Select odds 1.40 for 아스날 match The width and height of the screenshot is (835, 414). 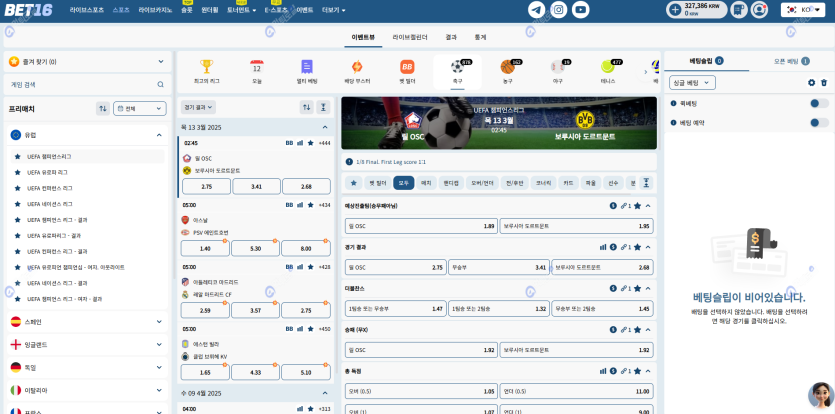click(205, 248)
